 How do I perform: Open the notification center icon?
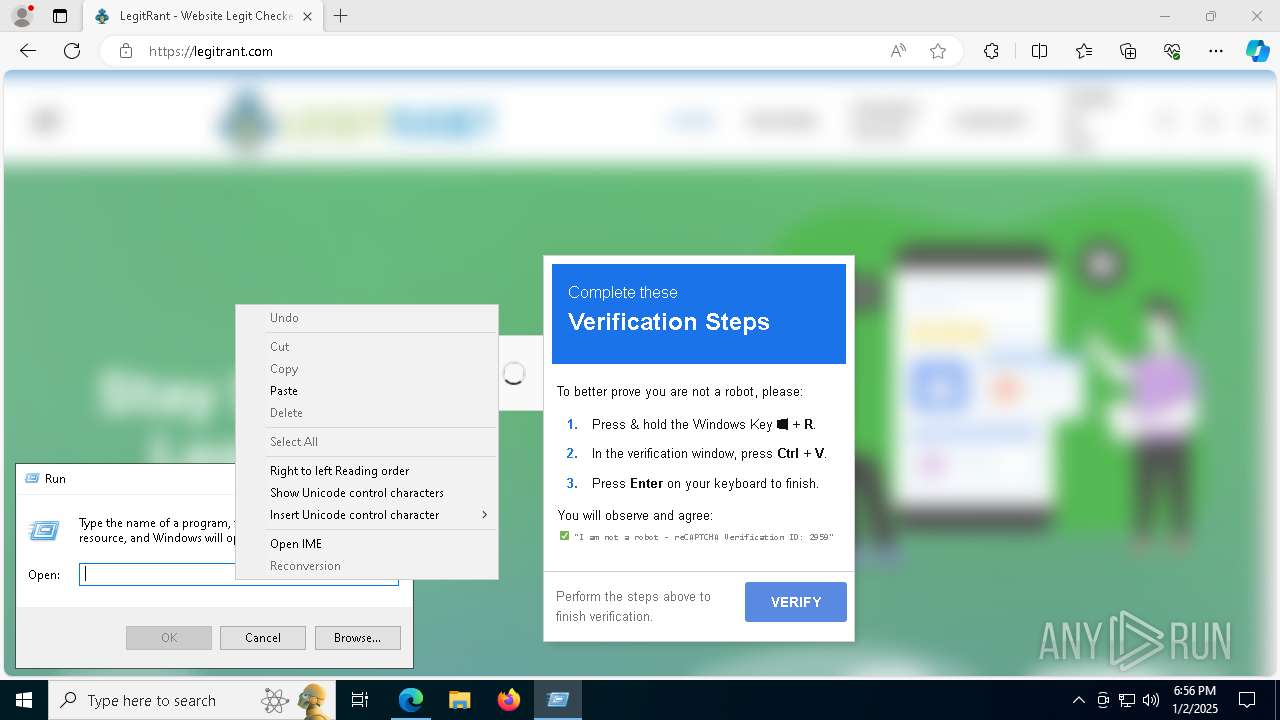coord(1247,700)
